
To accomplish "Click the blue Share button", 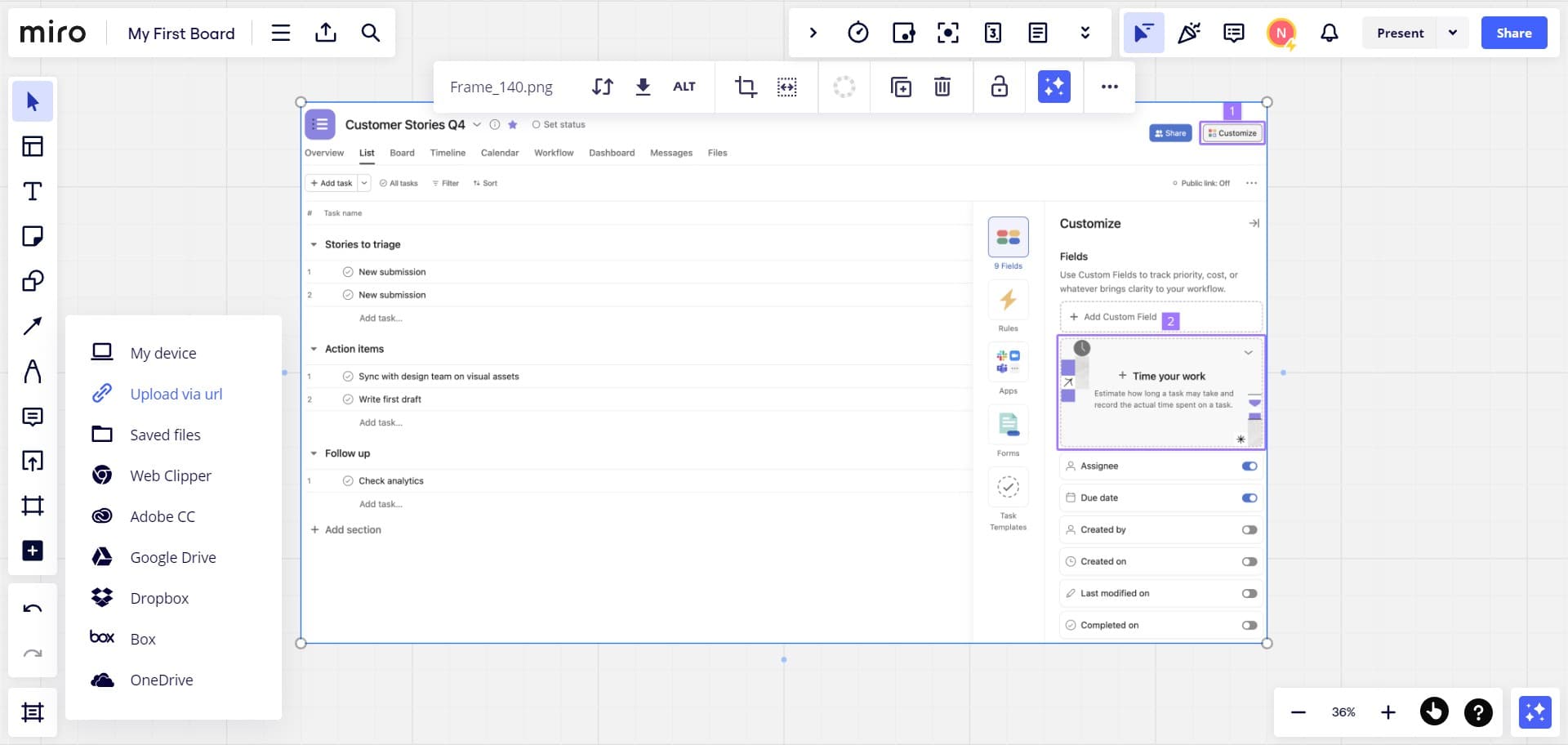I will 1513,33.
